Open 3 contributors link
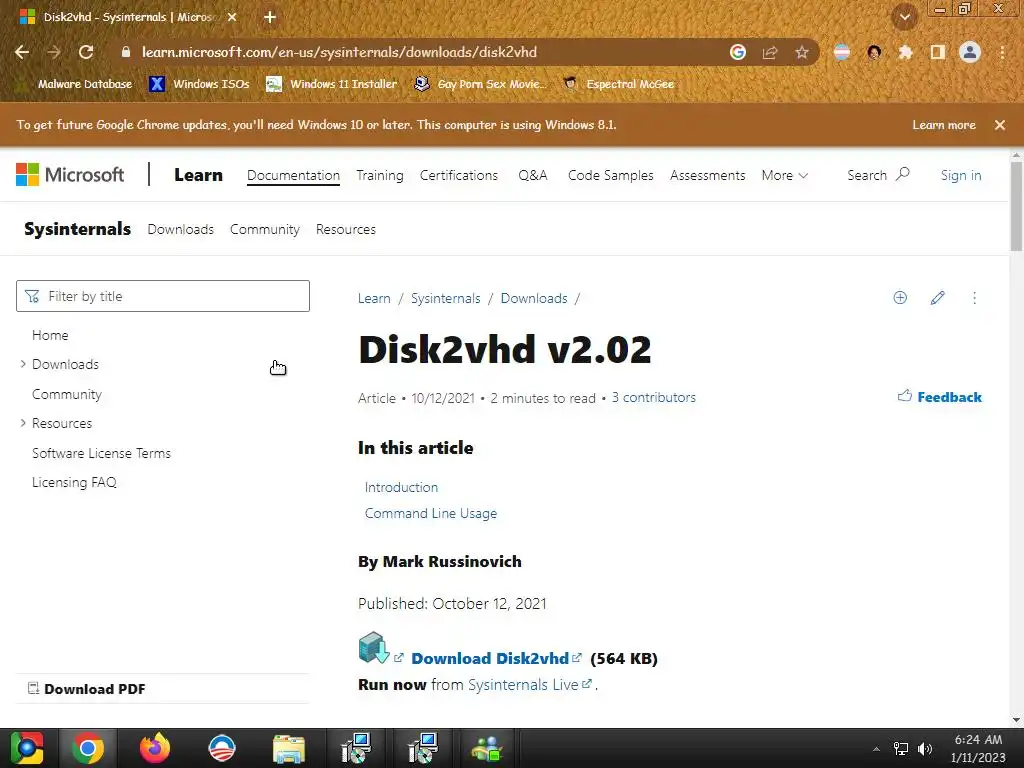The image size is (1024, 768). coord(654,398)
